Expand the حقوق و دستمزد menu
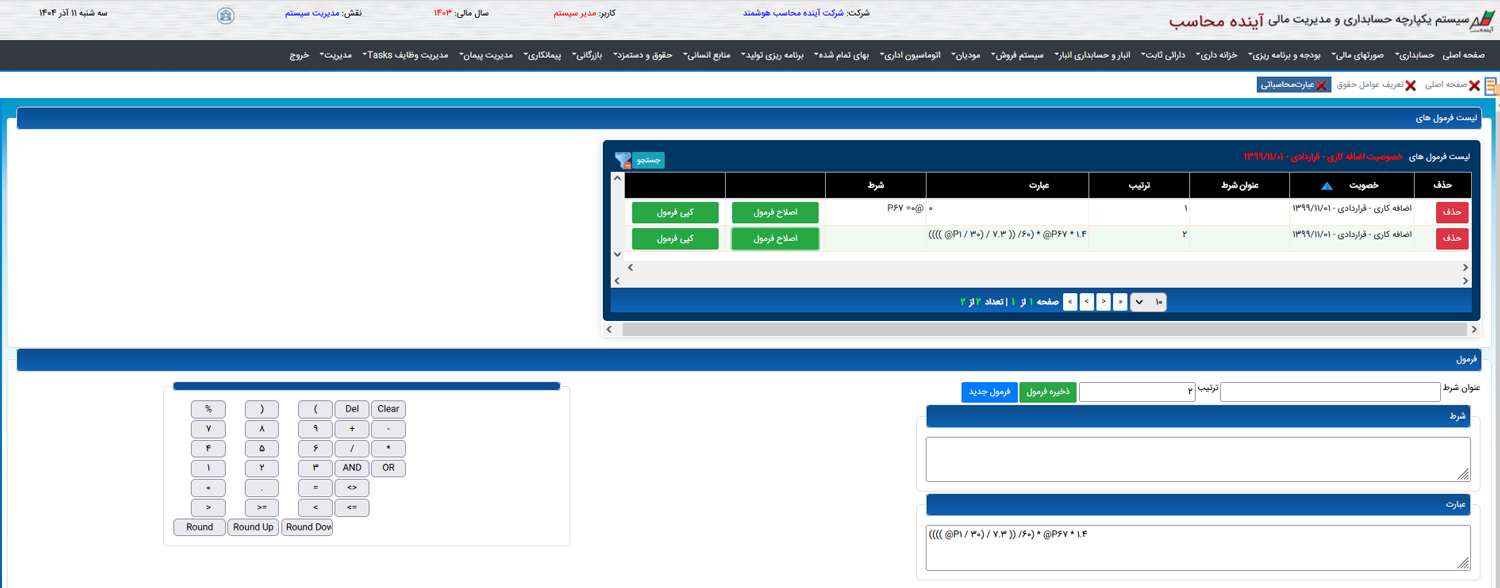The width and height of the screenshot is (1500, 588). (x=649, y=55)
